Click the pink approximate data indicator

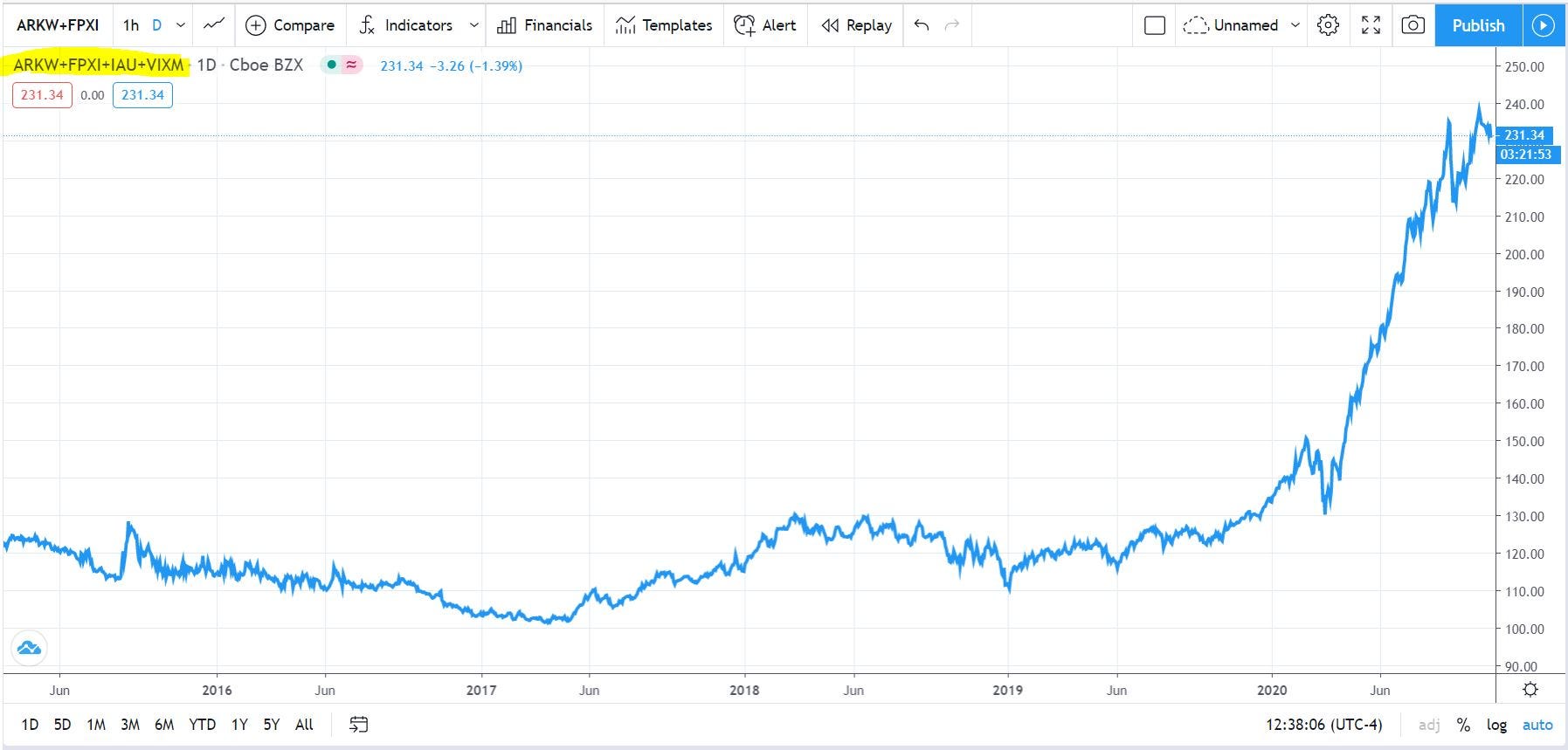click(351, 65)
